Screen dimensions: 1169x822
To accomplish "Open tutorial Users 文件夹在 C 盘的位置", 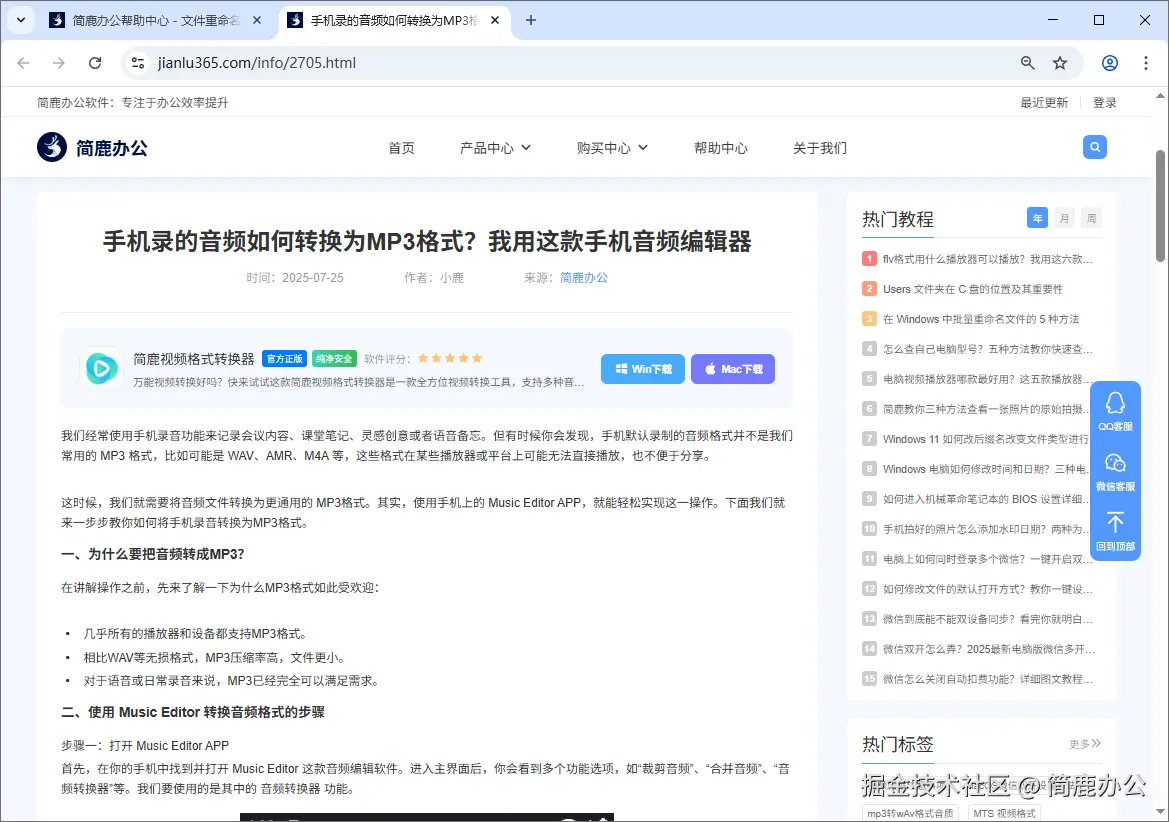I will coord(973,289).
